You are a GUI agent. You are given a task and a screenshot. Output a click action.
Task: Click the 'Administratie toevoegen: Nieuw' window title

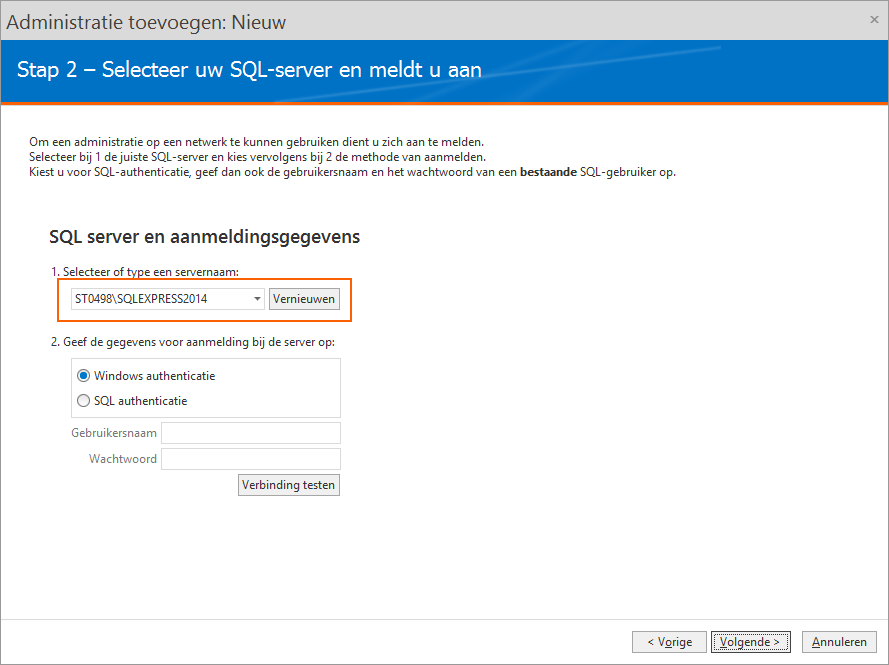[x=146, y=23]
